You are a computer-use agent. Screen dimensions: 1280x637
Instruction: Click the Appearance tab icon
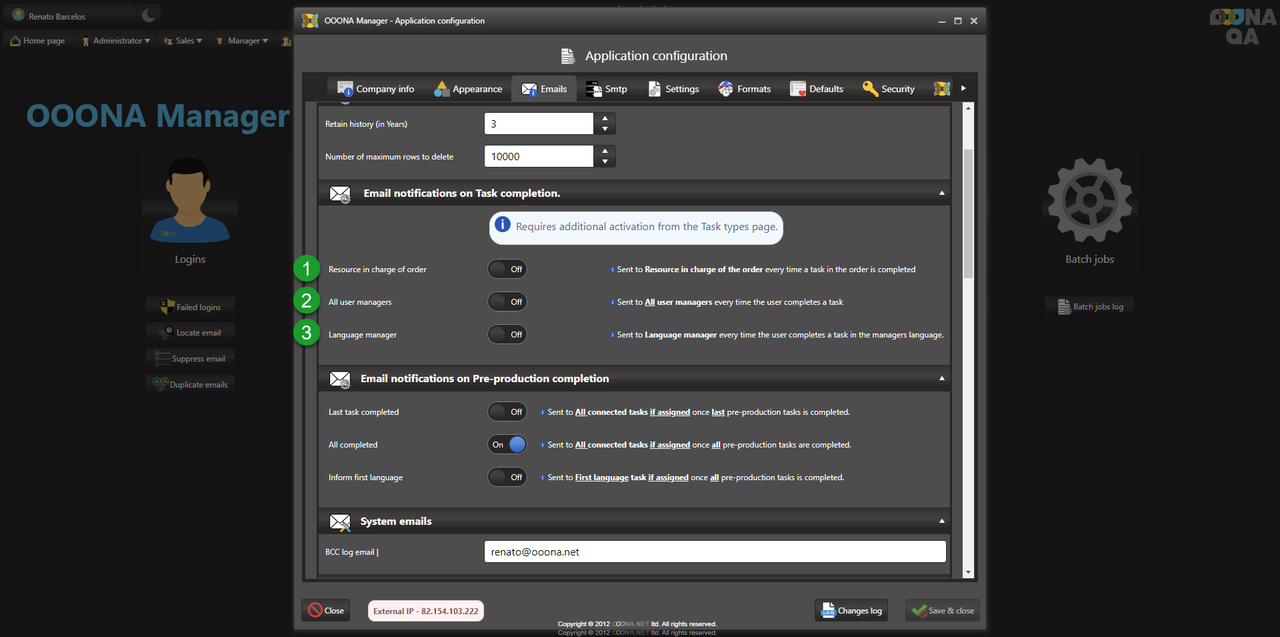coord(442,89)
